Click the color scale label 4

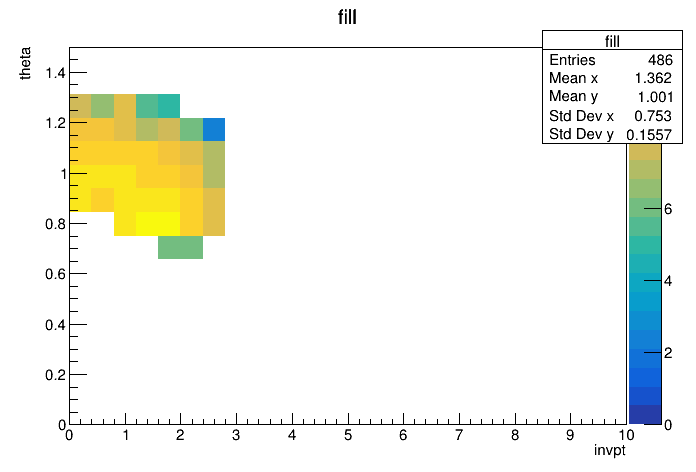tap(668, 281)
